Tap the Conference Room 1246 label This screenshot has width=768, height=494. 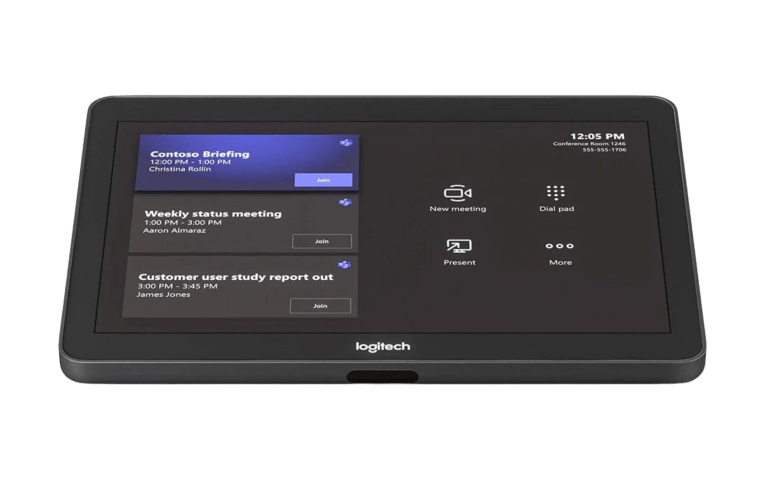tap(589, 143)
